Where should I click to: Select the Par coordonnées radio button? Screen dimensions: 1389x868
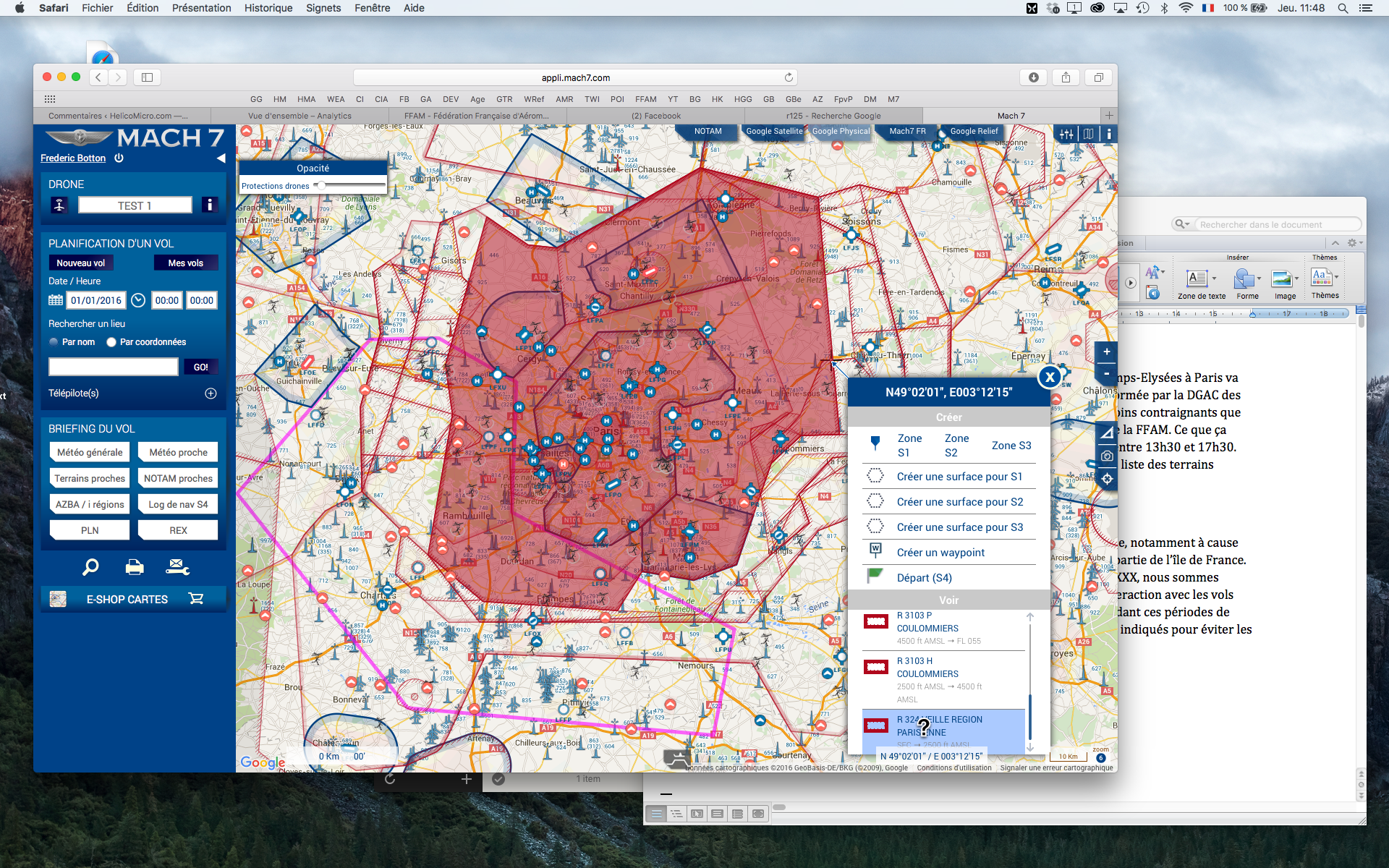[x=111, y=342]
